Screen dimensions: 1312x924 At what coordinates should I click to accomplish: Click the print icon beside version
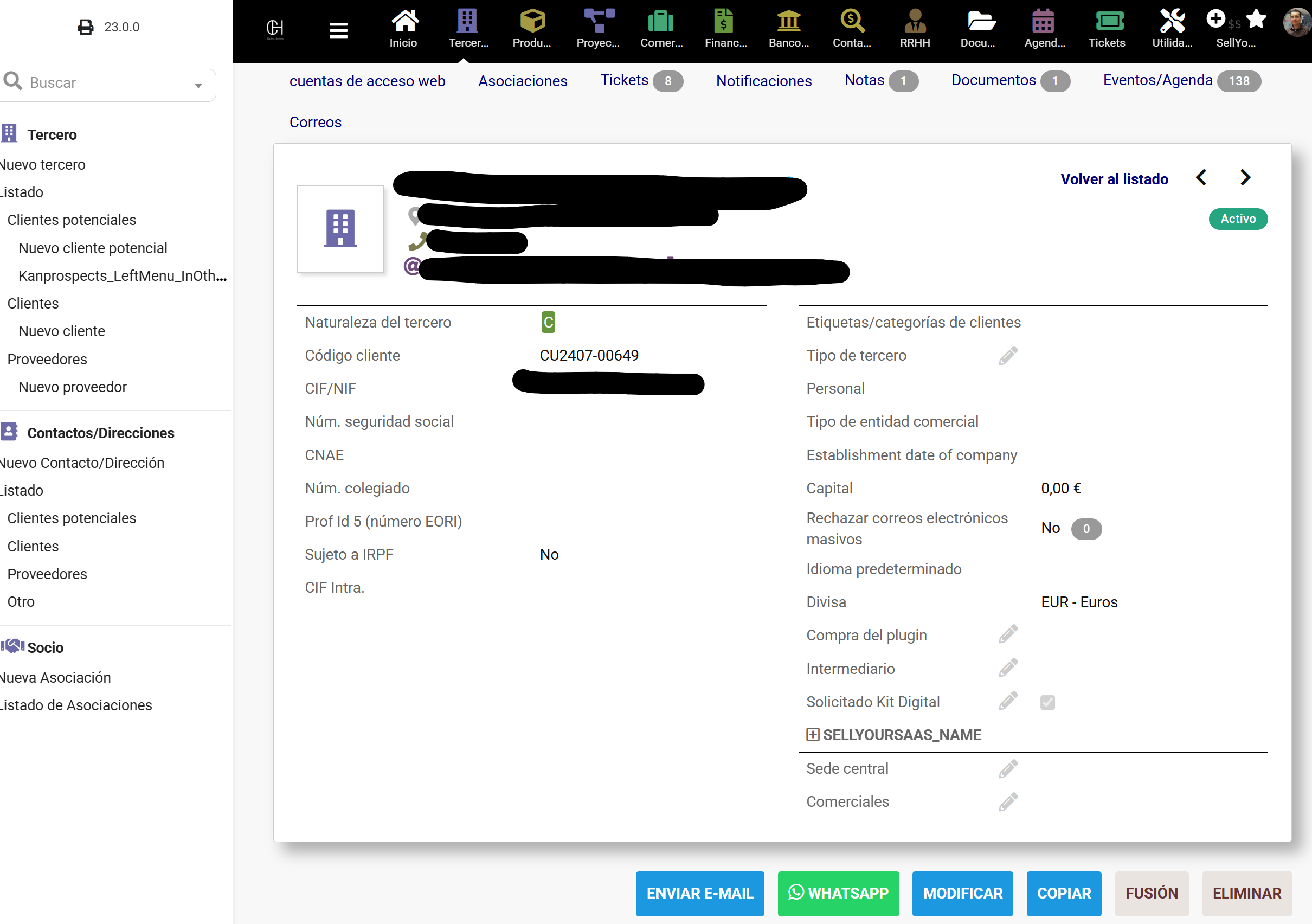point(86,28)
